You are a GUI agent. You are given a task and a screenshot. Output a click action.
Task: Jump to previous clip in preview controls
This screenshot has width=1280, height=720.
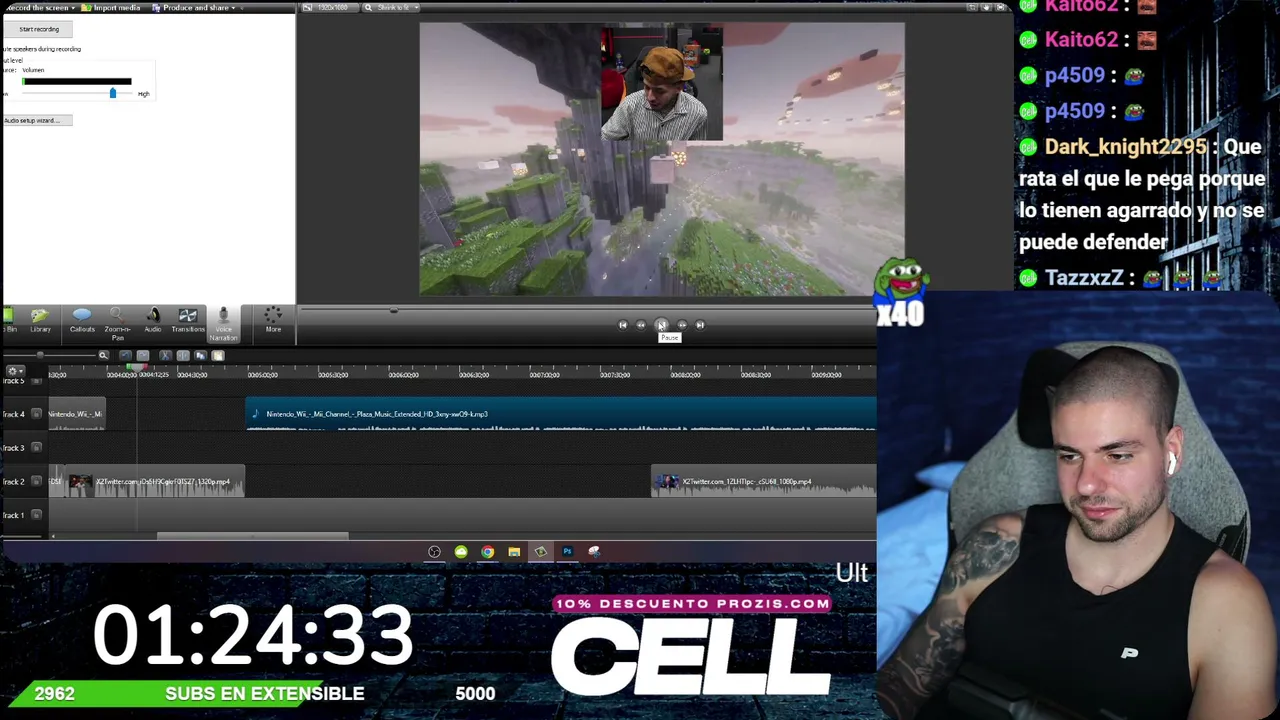tap(622, 325)
